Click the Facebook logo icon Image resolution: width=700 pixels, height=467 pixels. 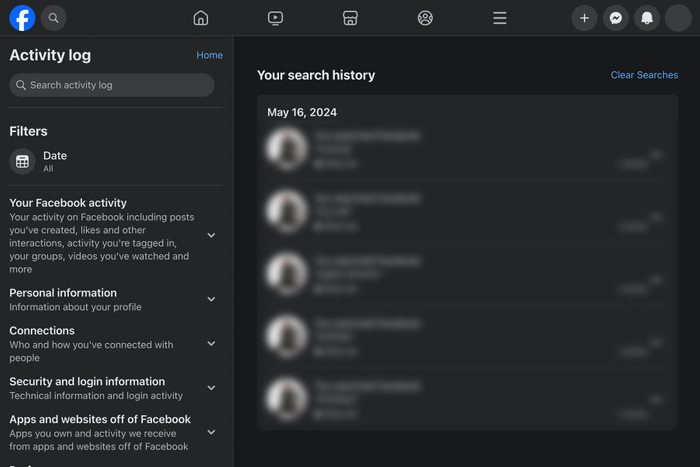22,18
